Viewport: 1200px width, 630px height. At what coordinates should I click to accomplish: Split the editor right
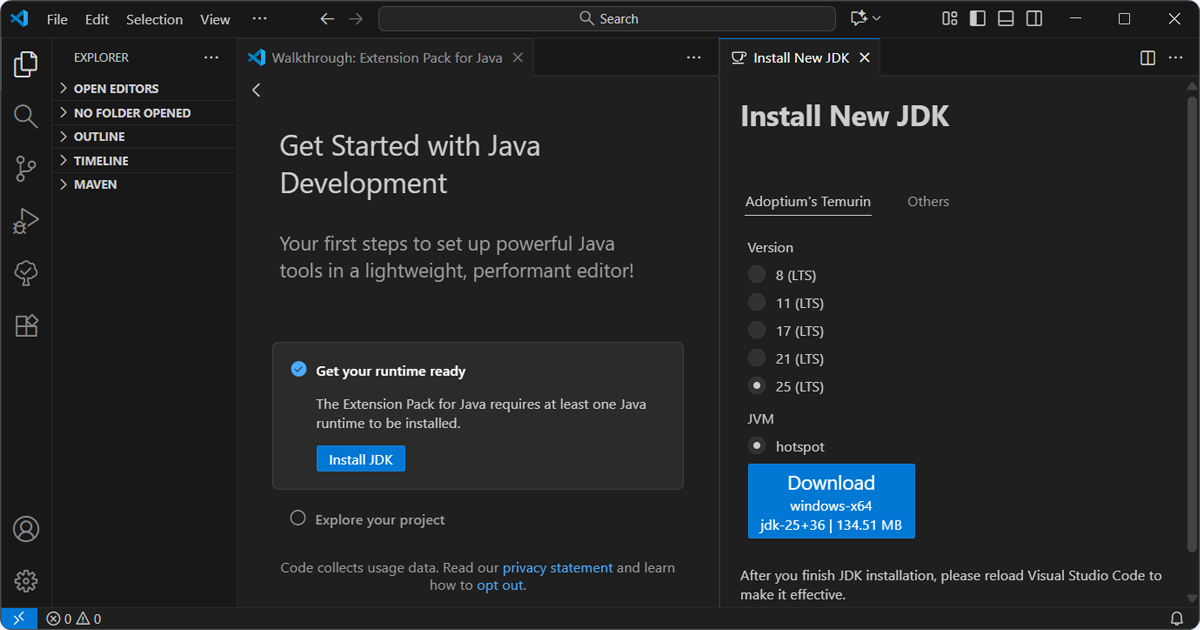(x=1148, y=58)
